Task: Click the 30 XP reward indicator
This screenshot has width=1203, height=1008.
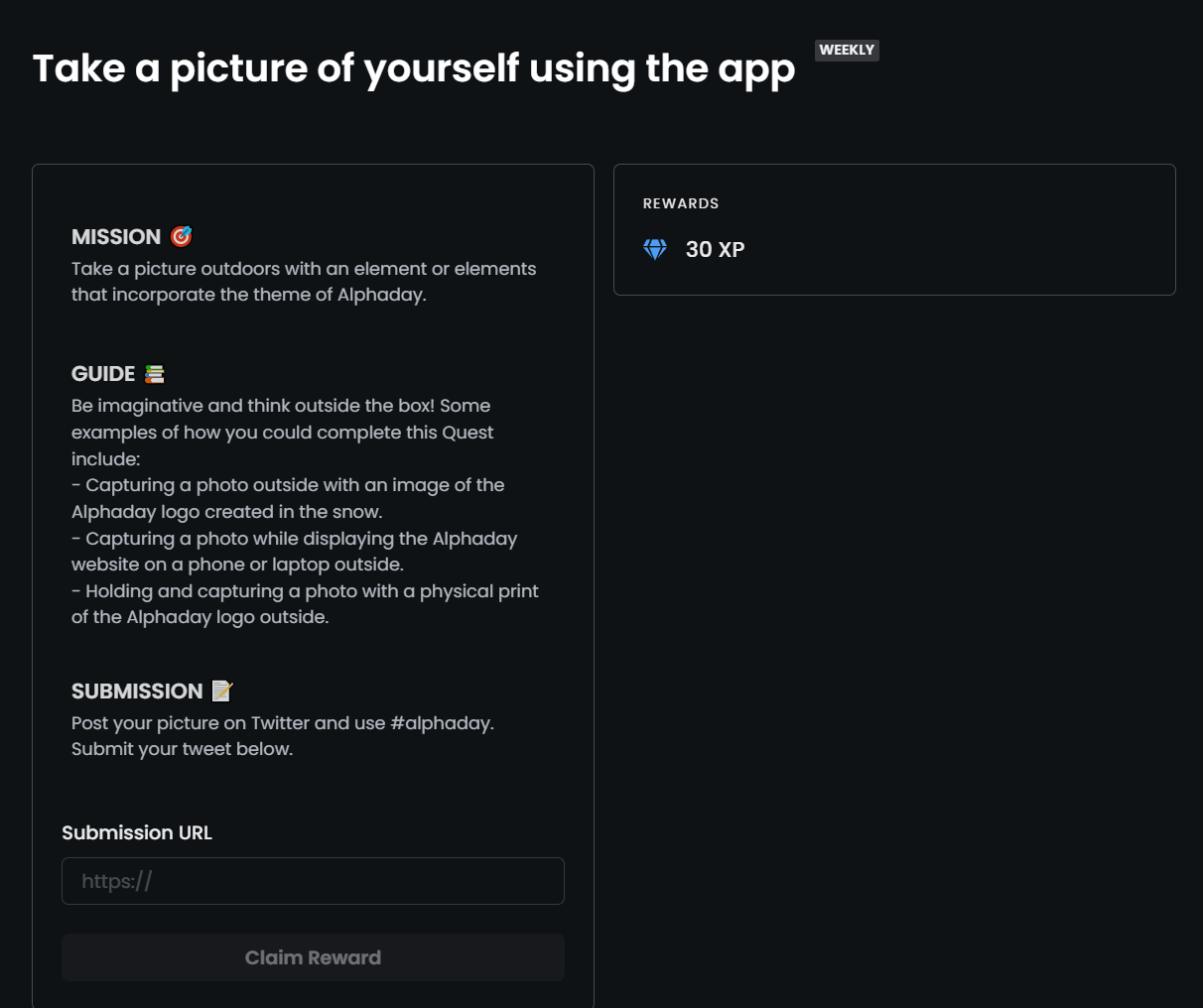Action: 715,249
